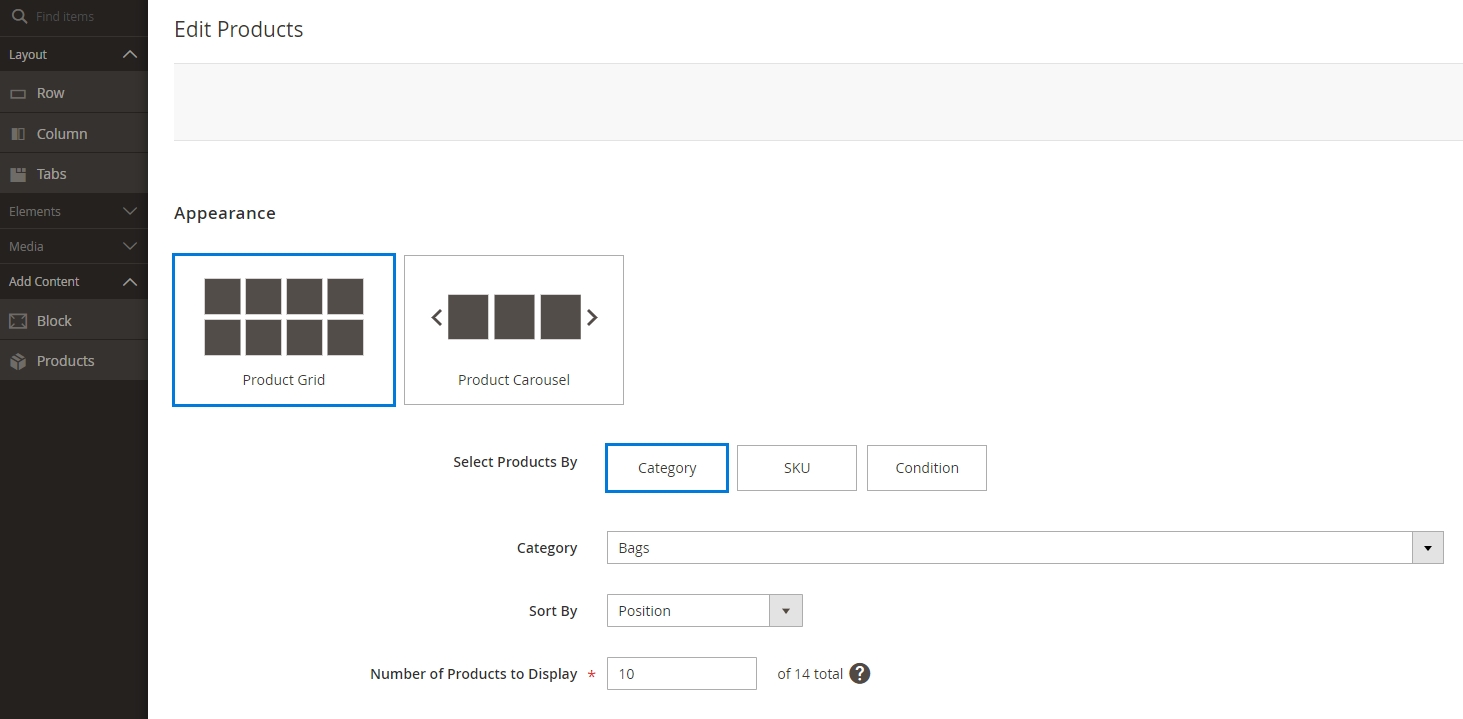Select the Products icon in the sidebar
This screenshot has height=719, width=1463.
18,360
